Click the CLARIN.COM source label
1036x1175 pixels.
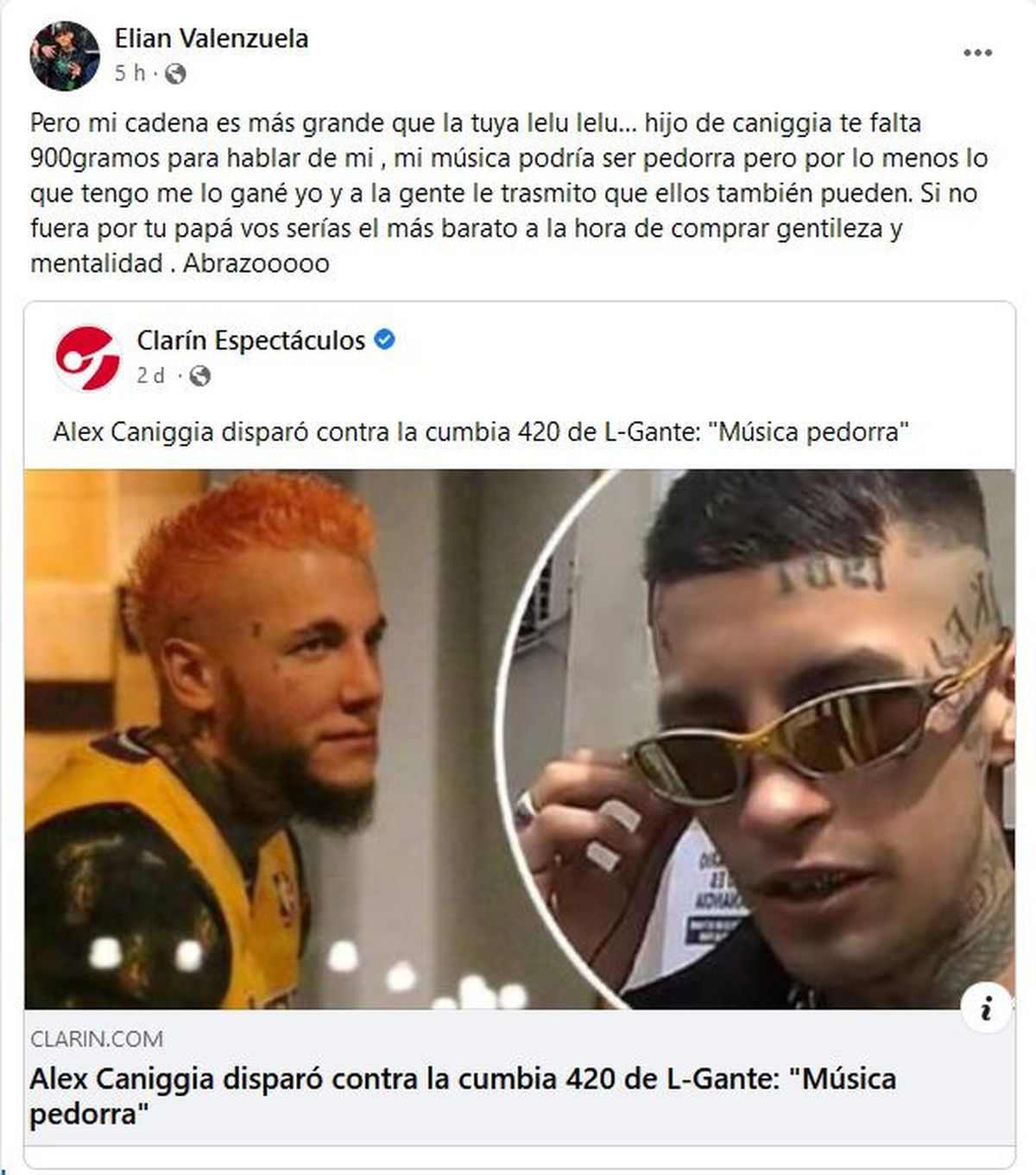(x=97, y=1039)
